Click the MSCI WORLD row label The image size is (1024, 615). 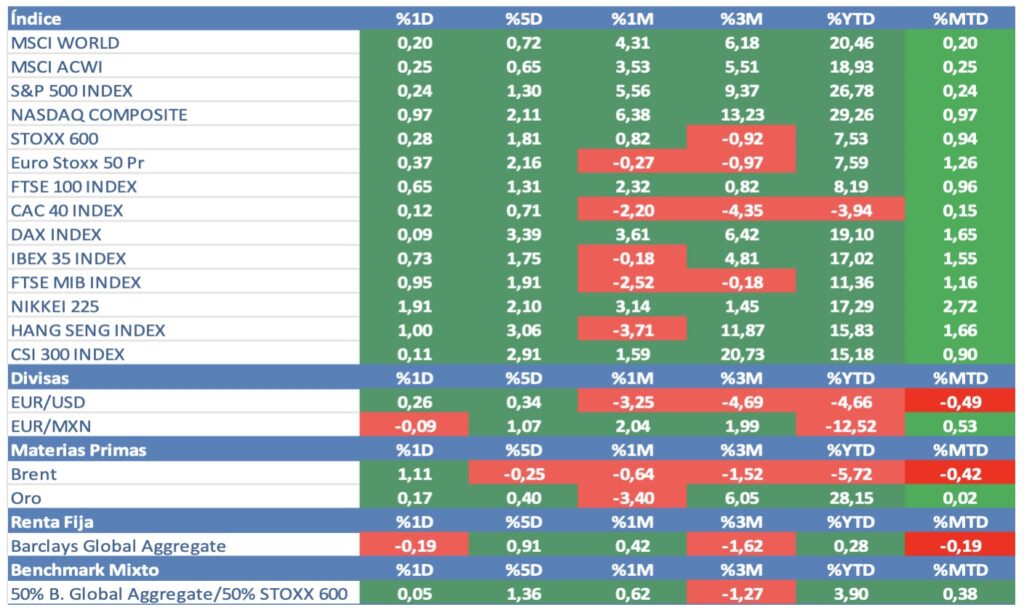click(x=65, y=43)
